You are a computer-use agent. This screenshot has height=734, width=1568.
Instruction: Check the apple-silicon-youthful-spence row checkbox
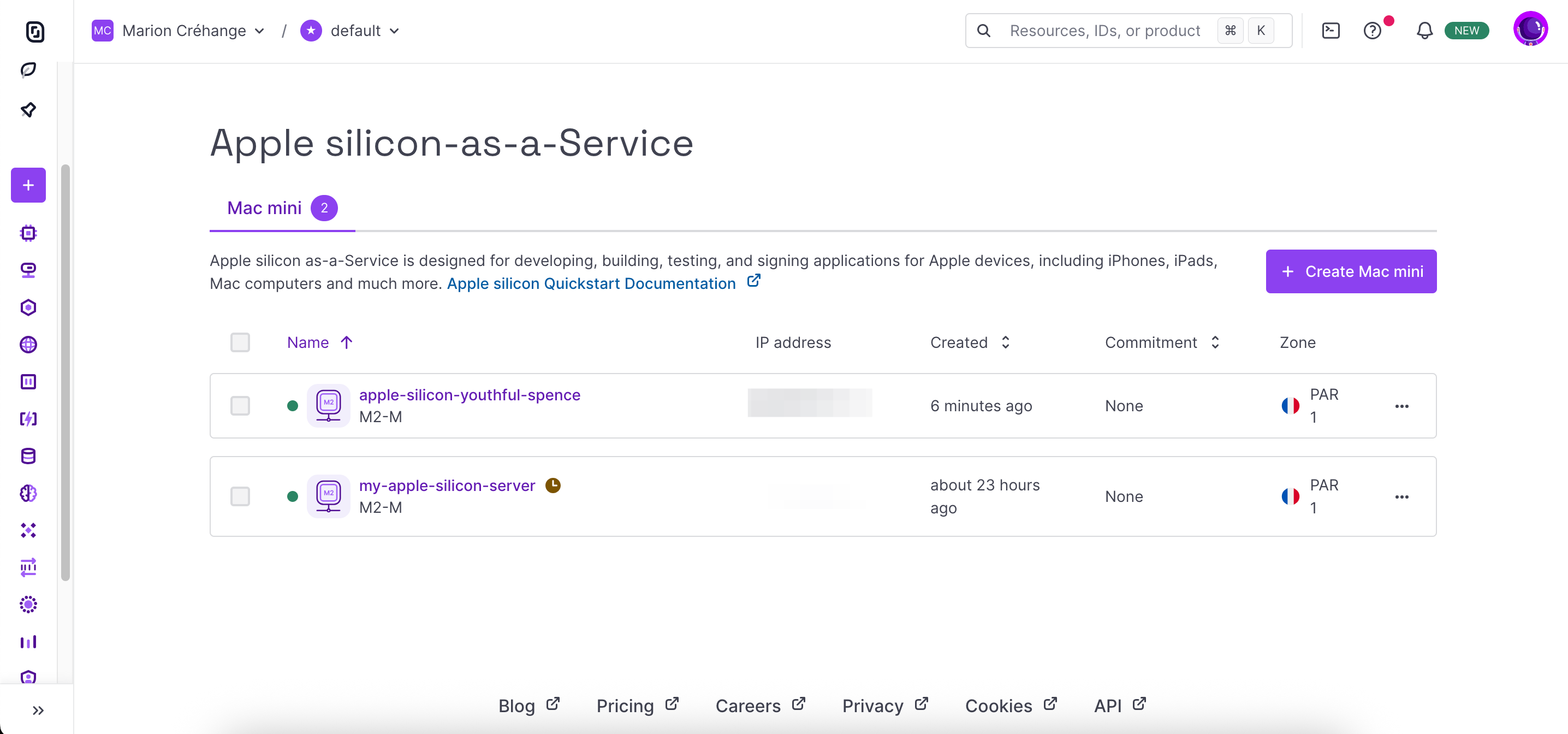pos(240,406)
